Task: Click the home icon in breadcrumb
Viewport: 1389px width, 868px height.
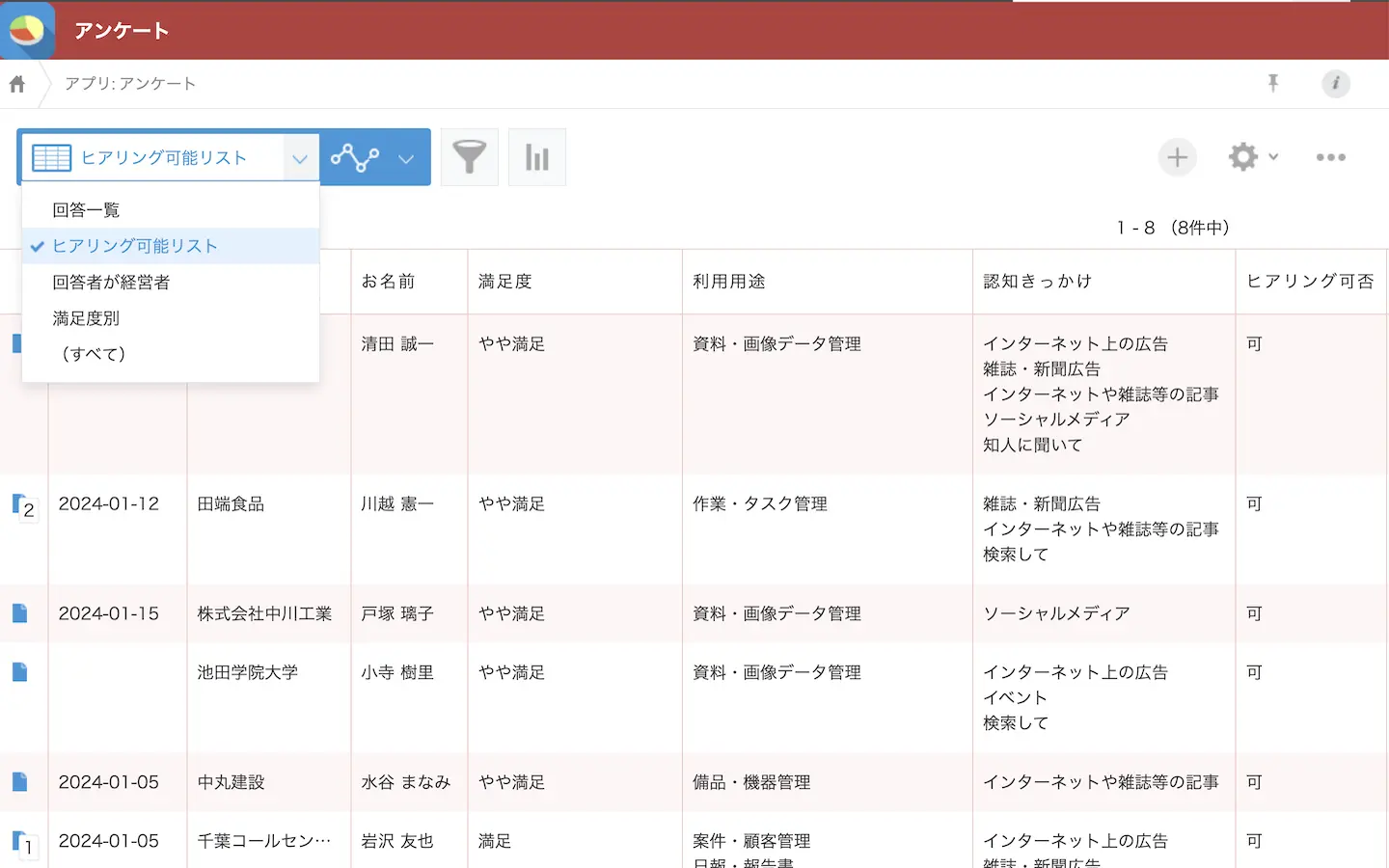Action: point(17,84)
